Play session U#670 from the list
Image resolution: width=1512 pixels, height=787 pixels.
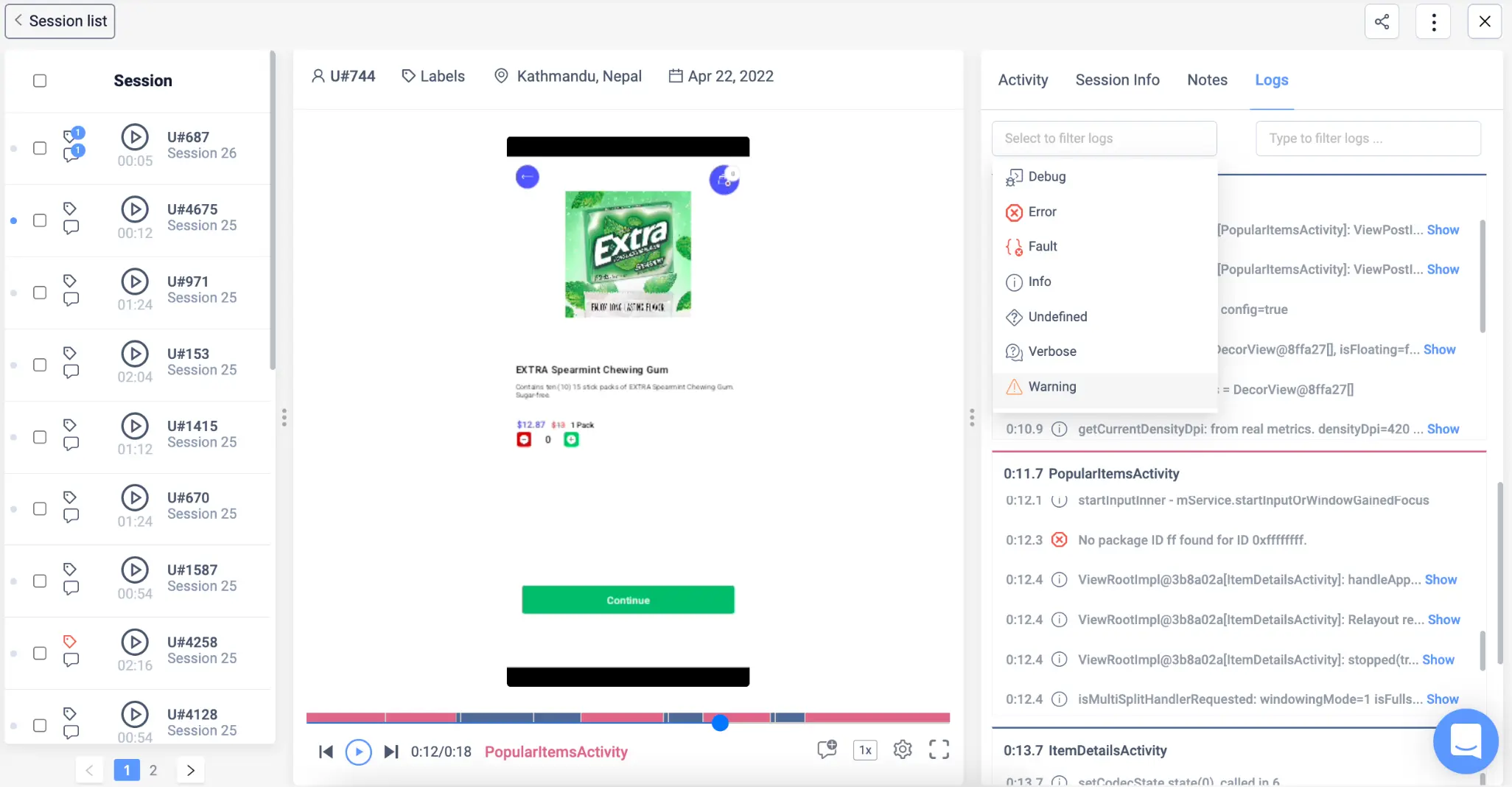(x=135, y=497)
